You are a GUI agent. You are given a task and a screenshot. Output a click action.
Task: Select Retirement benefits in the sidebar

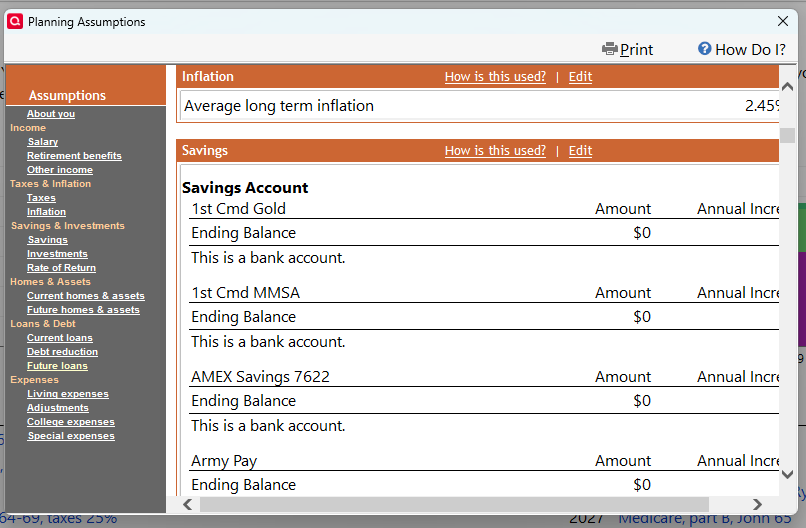(74, 156)
